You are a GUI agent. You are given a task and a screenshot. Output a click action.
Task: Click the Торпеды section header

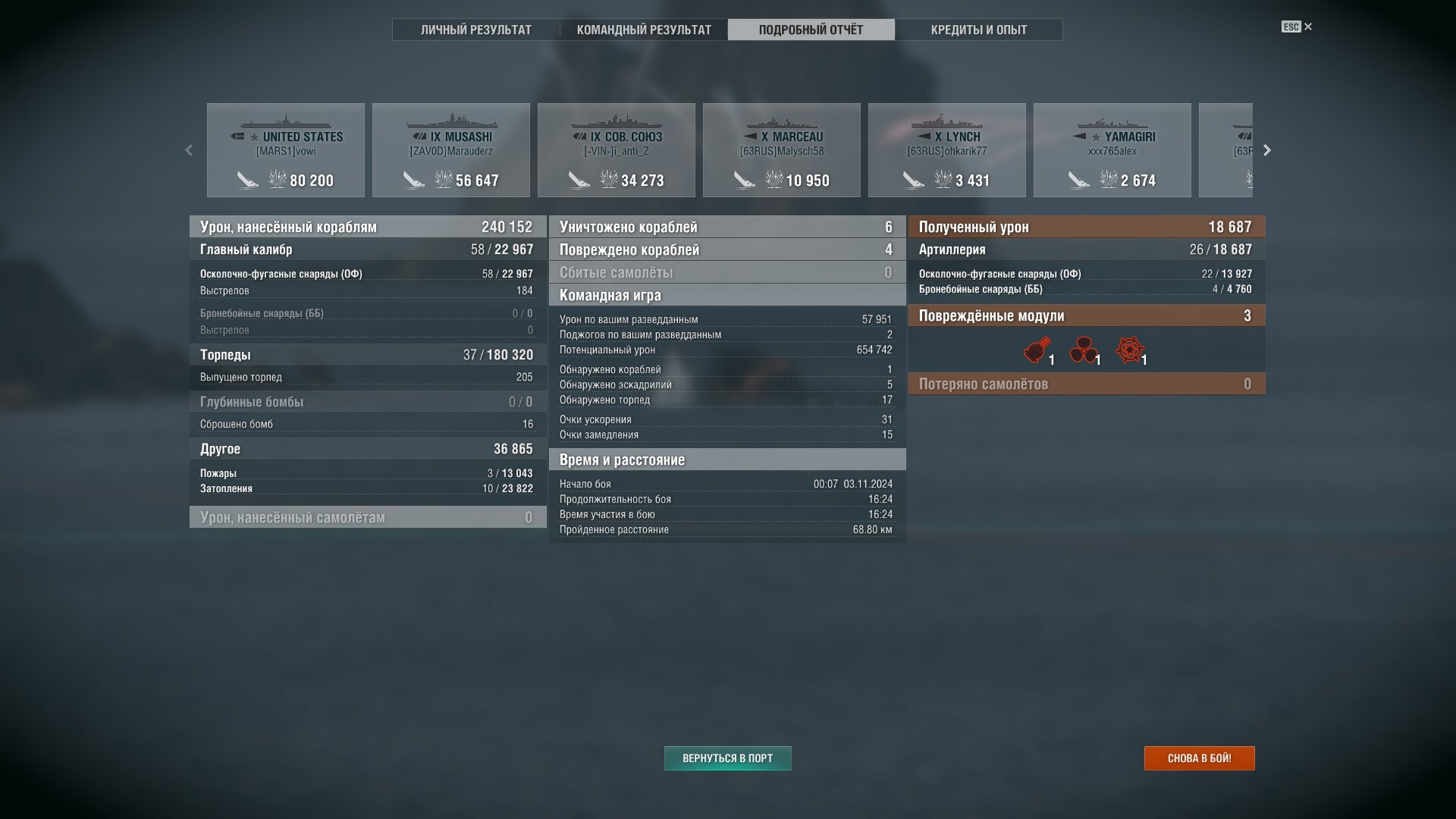coord(368,355)
